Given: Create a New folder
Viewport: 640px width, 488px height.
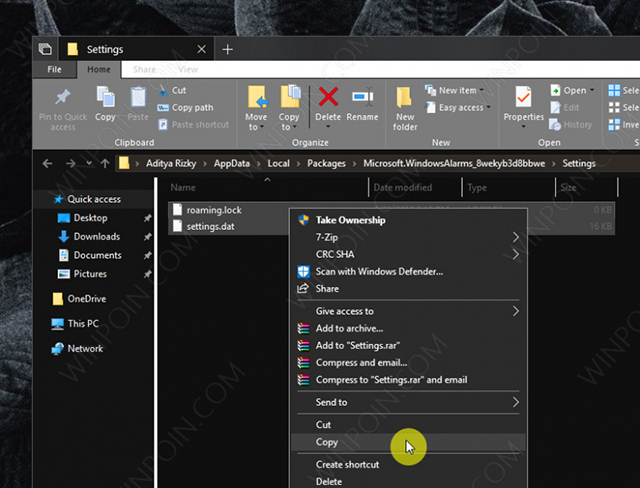Looking at the screenshot, I should tap(405, 109).
